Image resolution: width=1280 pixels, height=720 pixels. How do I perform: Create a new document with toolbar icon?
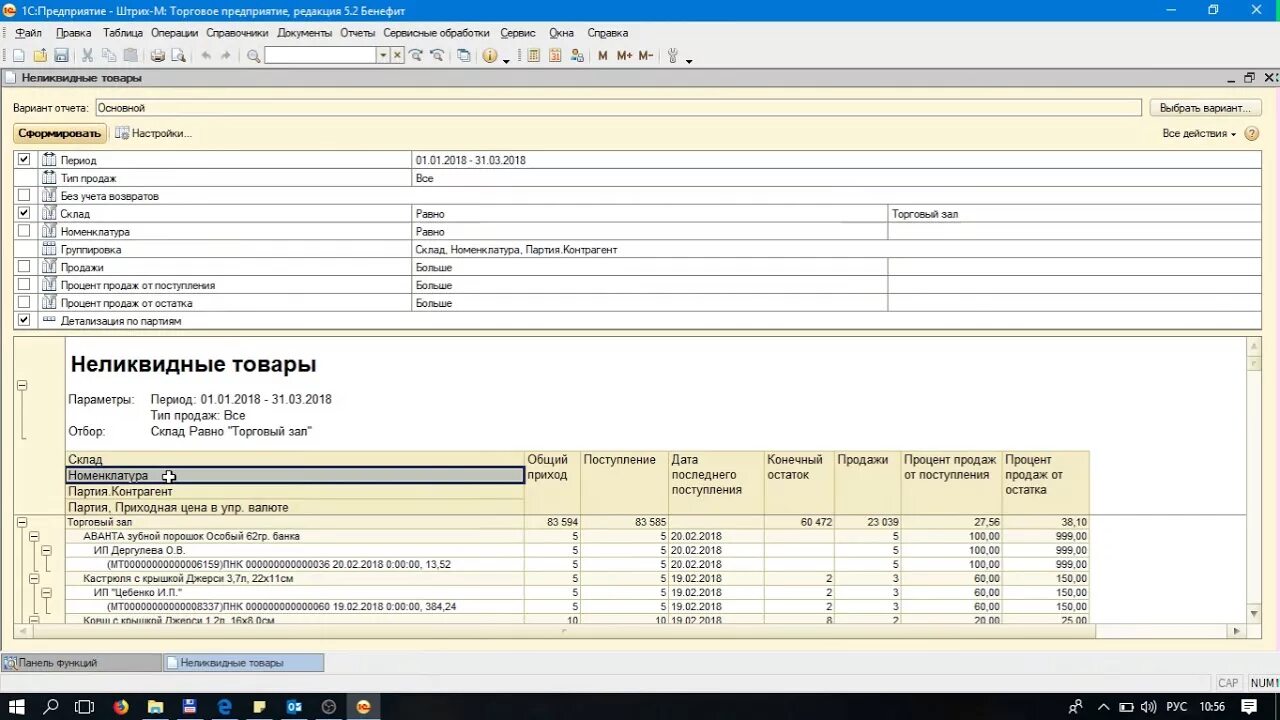tap(18, 56)
